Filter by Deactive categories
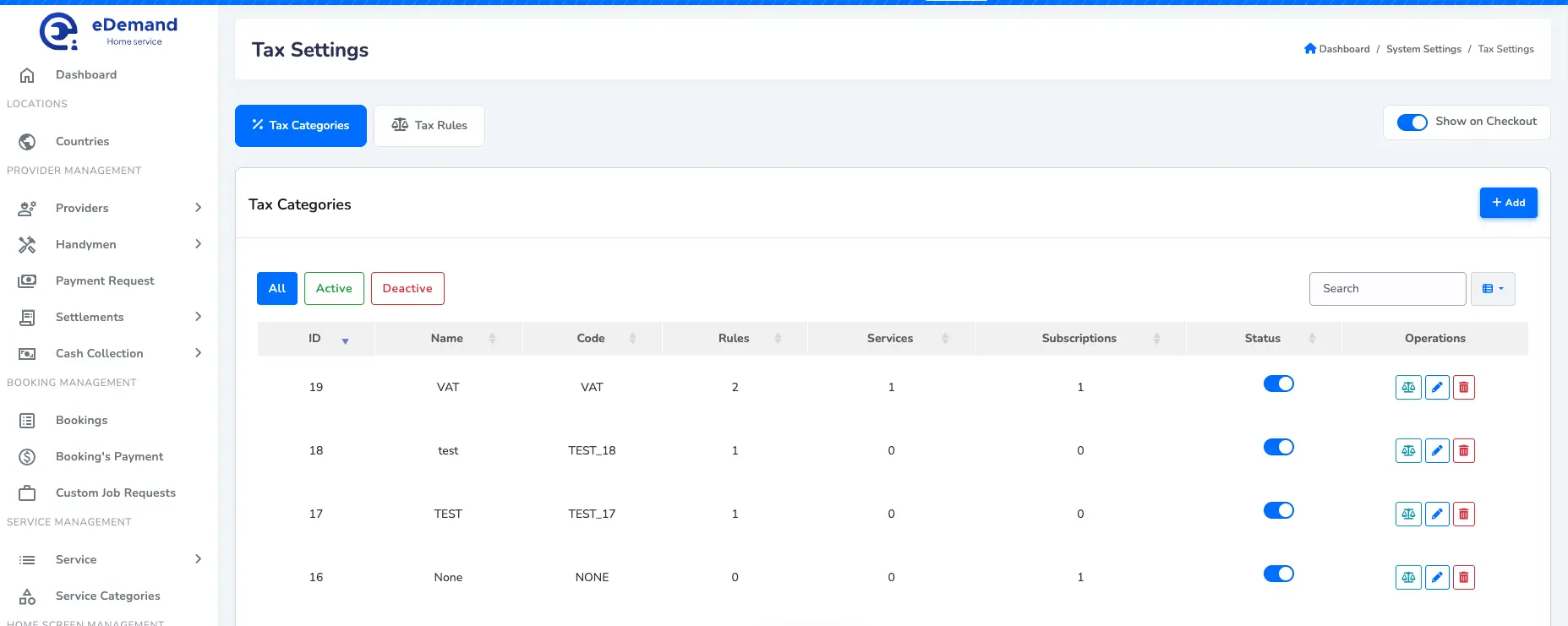Viewport: 1568px width, 626px height. [x=407, y=288]
